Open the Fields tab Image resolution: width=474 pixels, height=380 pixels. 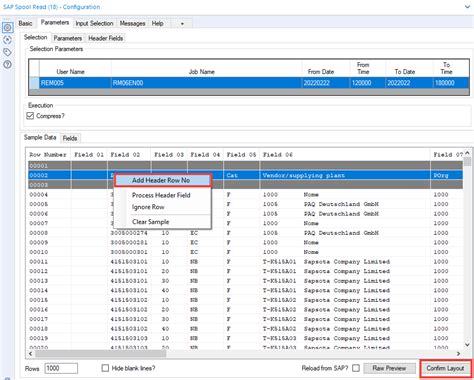tap(70, 138)
